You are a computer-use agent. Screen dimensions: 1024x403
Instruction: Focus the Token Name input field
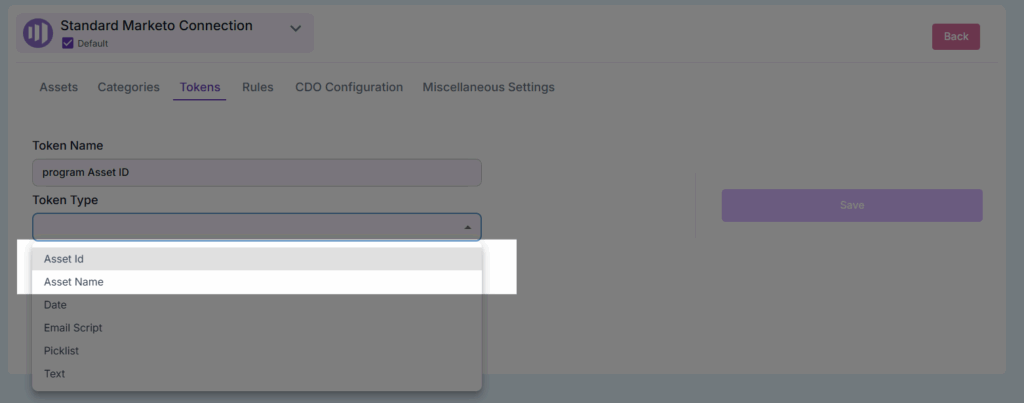[256, 172]
